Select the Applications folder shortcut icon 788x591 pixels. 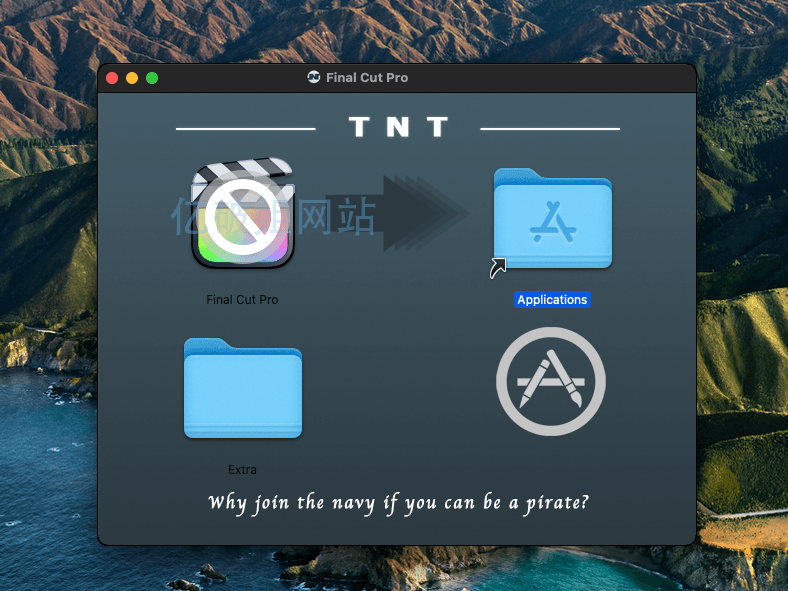coord(552,219)
